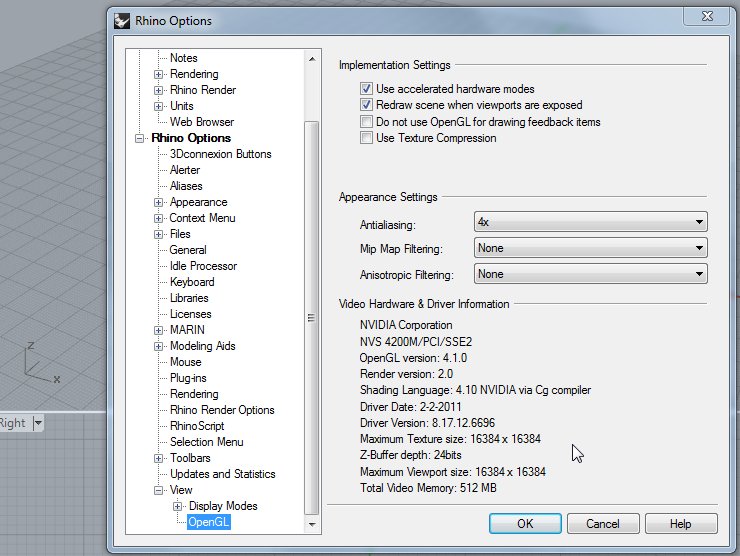
Task: Select Libraries in the options tree
Action: coord(189,298)
